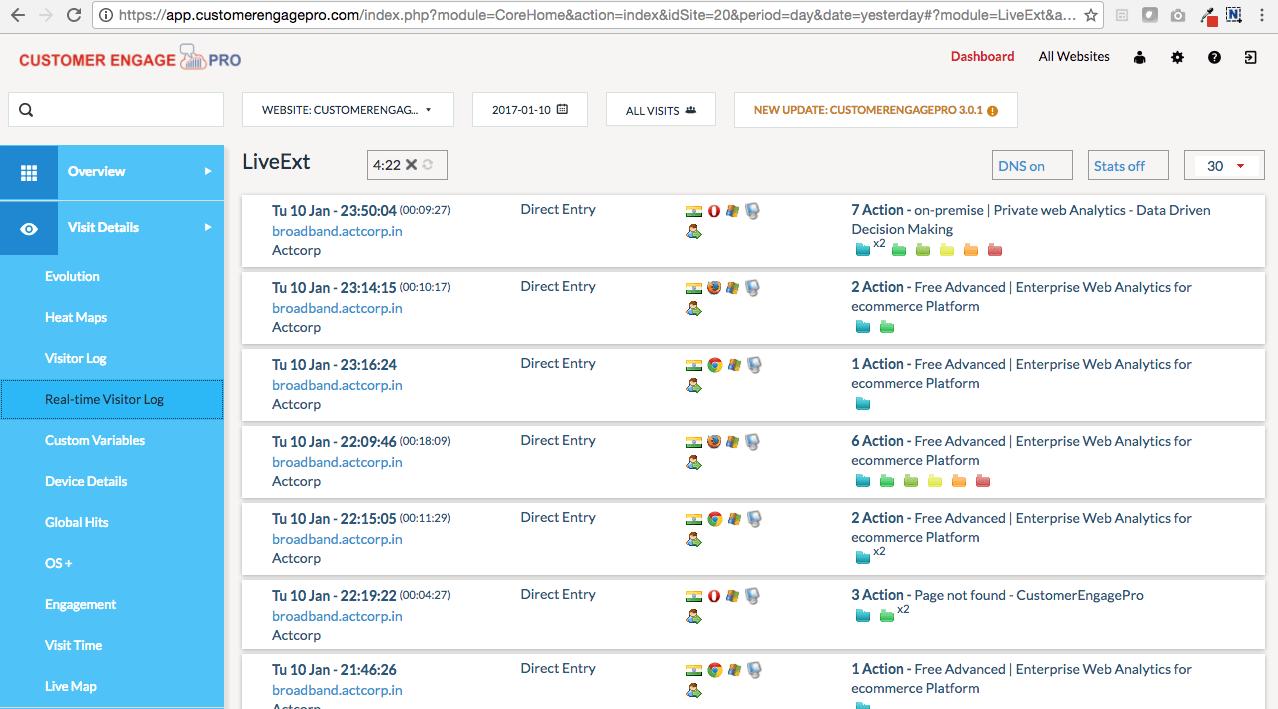1278x709 pixels.
Task: Open Engagement in the sidebar
Action: click(81, 604)
